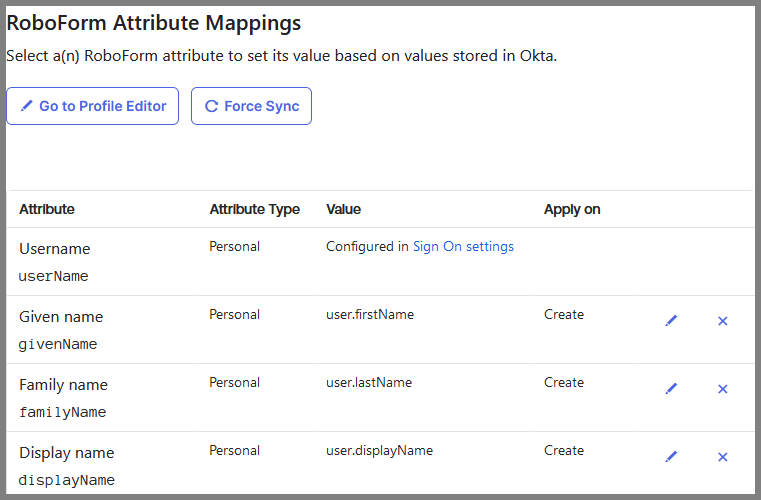Select the userName attribute code text
This screenshot has height=500, width=761.
pos(54,276)
